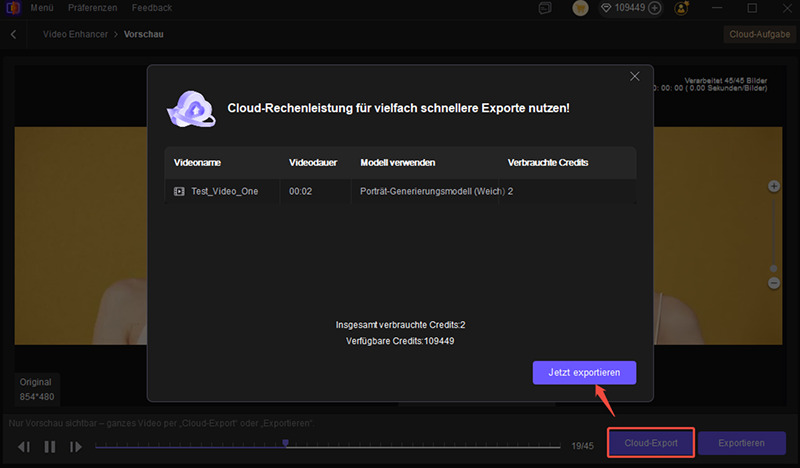Close the cloud export dialog
Image resolution: width=800 pixels, height=468 pixels.
point(633,77)
